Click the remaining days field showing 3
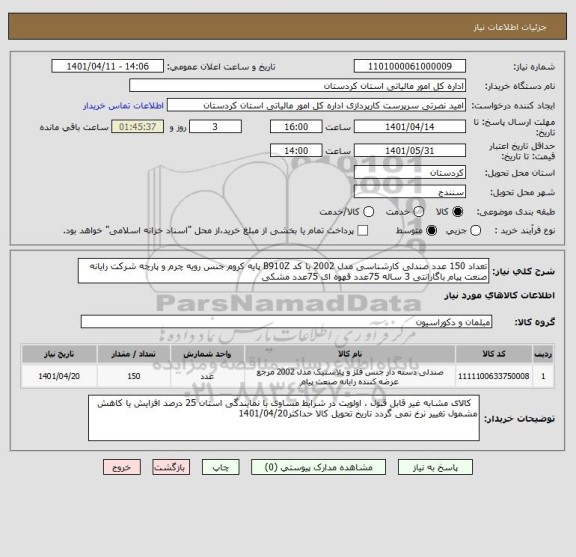 pyautogui.click(x=215, y=127)
